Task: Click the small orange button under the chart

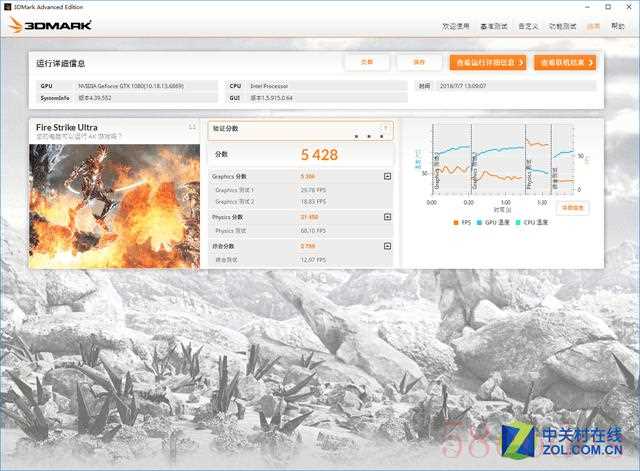Action: pyautogui.click(x=572, y=208)
